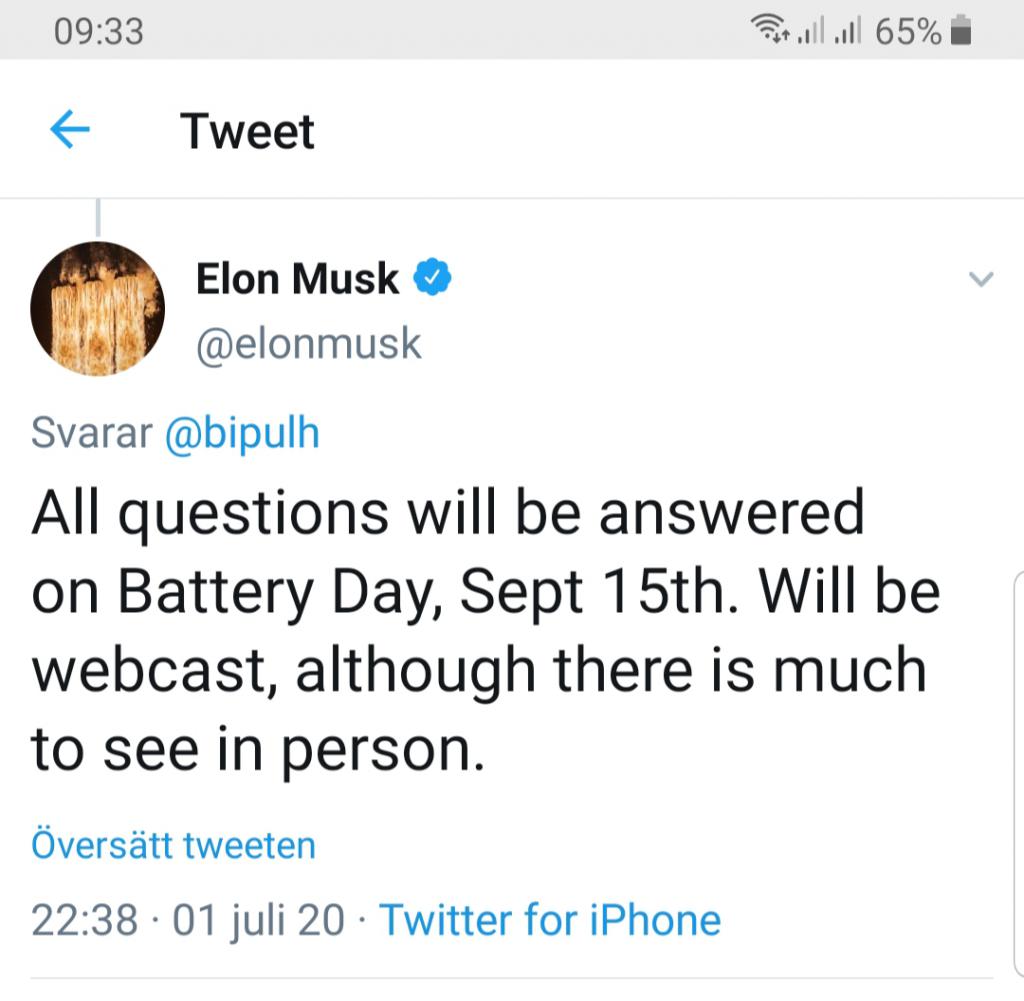The width and height of the screenshot is (1024, 1001).
Task: Tap the first signal strength icon
Action: (811, 31)
